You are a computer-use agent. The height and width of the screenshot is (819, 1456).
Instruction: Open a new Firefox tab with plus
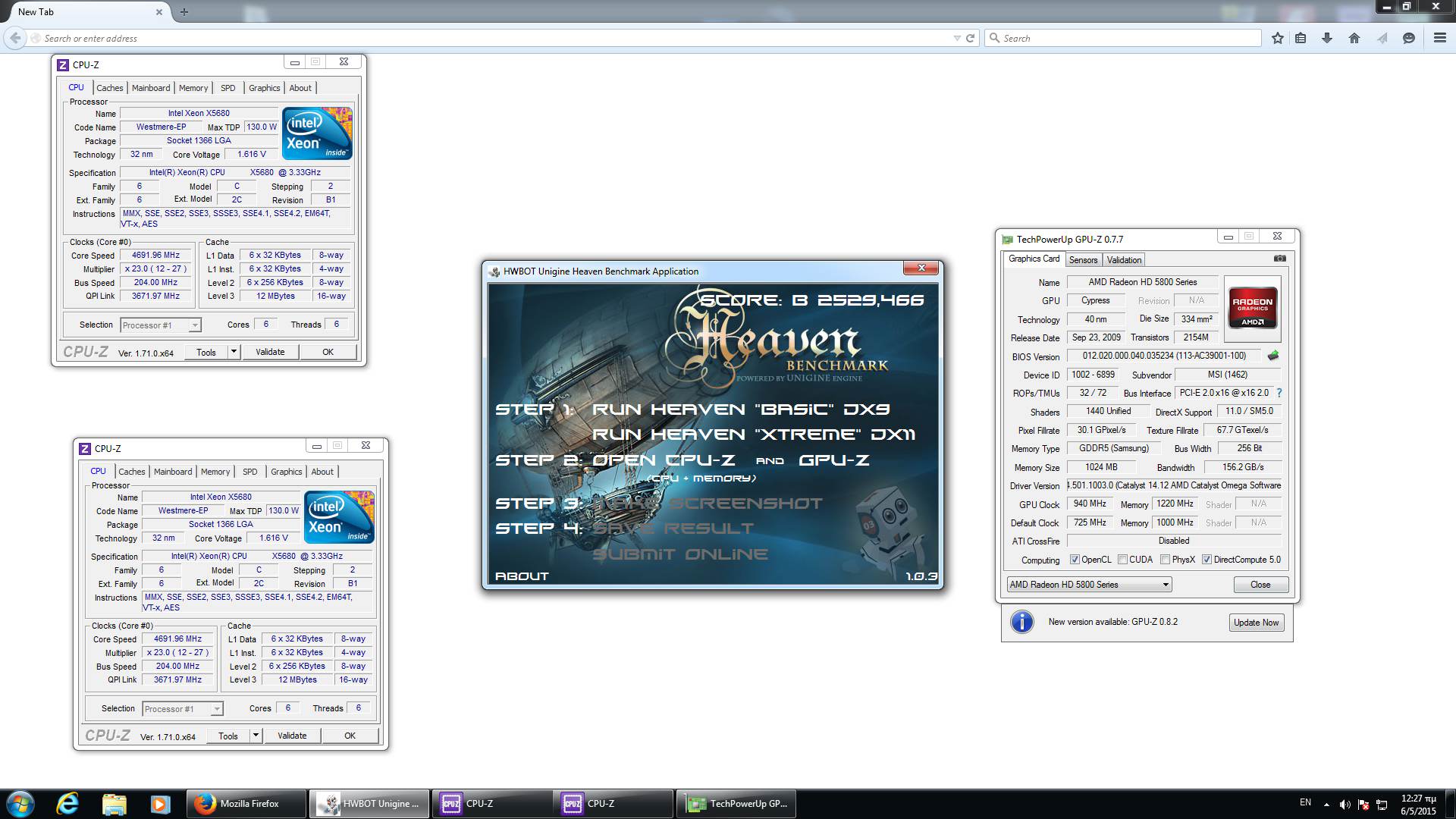184,11
